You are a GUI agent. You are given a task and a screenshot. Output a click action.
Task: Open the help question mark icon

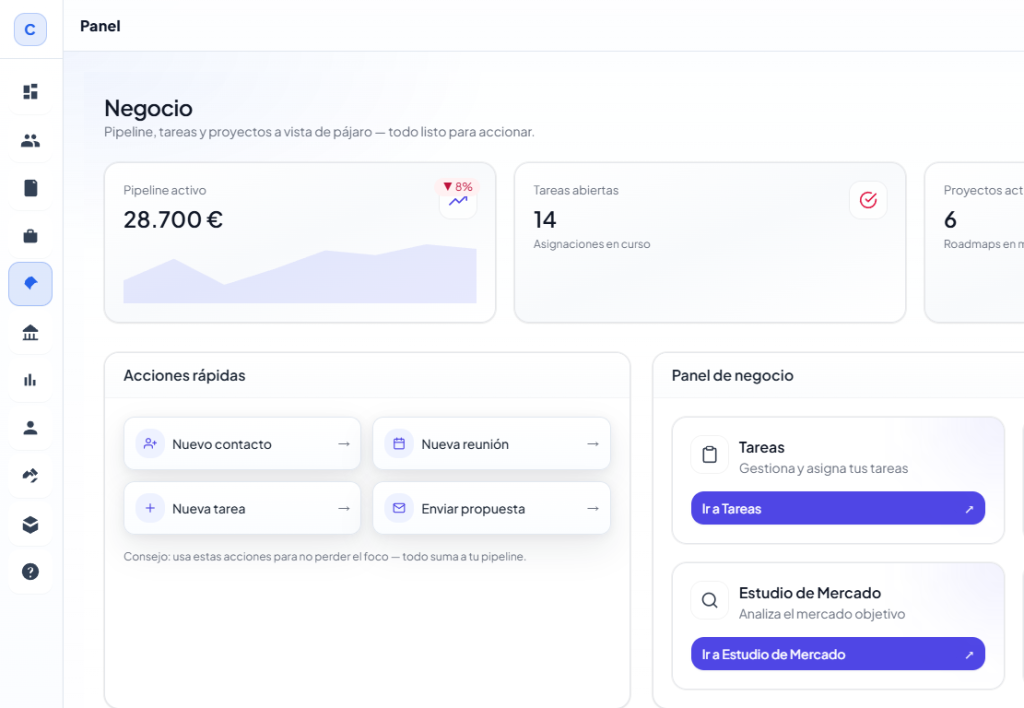(30, 572)
